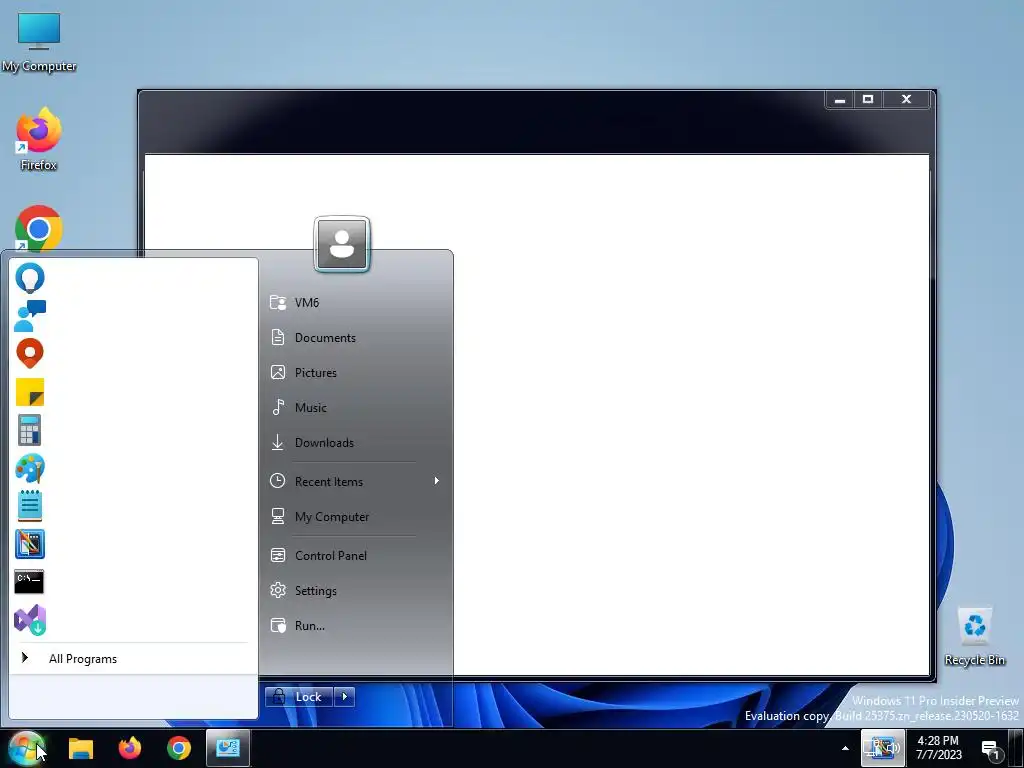1024x768 pixels.
Task: Launch the Visual Studio Installer icon
Action: tap(30, 620)
